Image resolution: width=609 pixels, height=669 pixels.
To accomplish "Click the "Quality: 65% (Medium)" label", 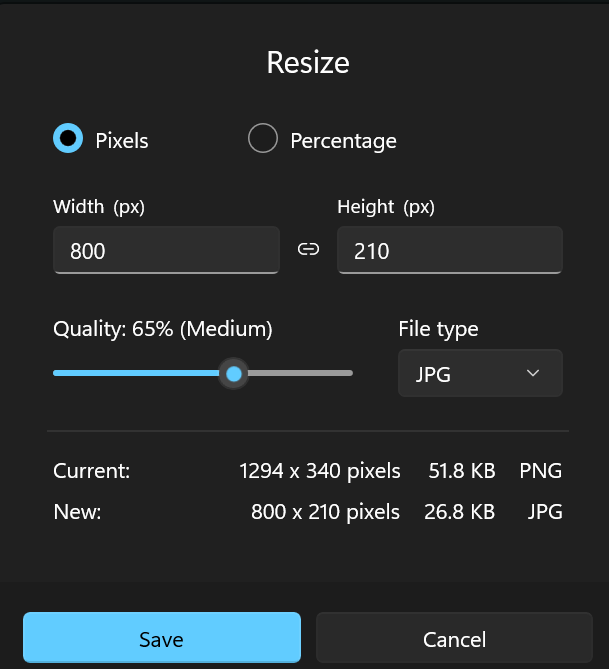I will [x=163, y=329].
